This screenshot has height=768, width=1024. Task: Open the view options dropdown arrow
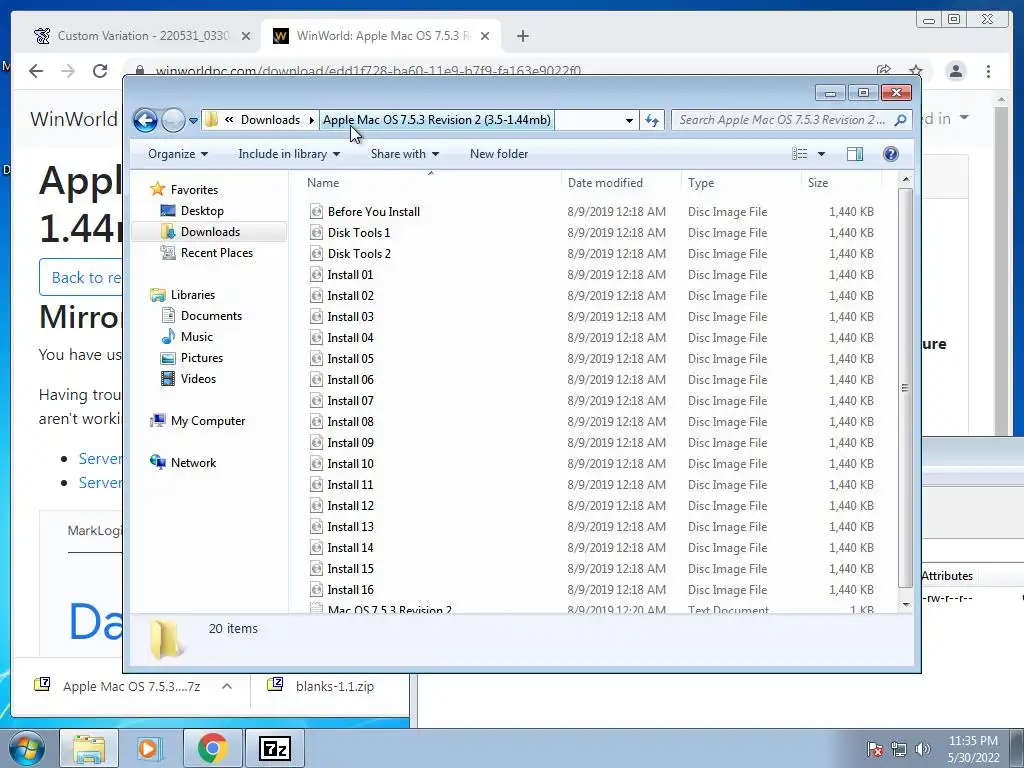(822, 154)
